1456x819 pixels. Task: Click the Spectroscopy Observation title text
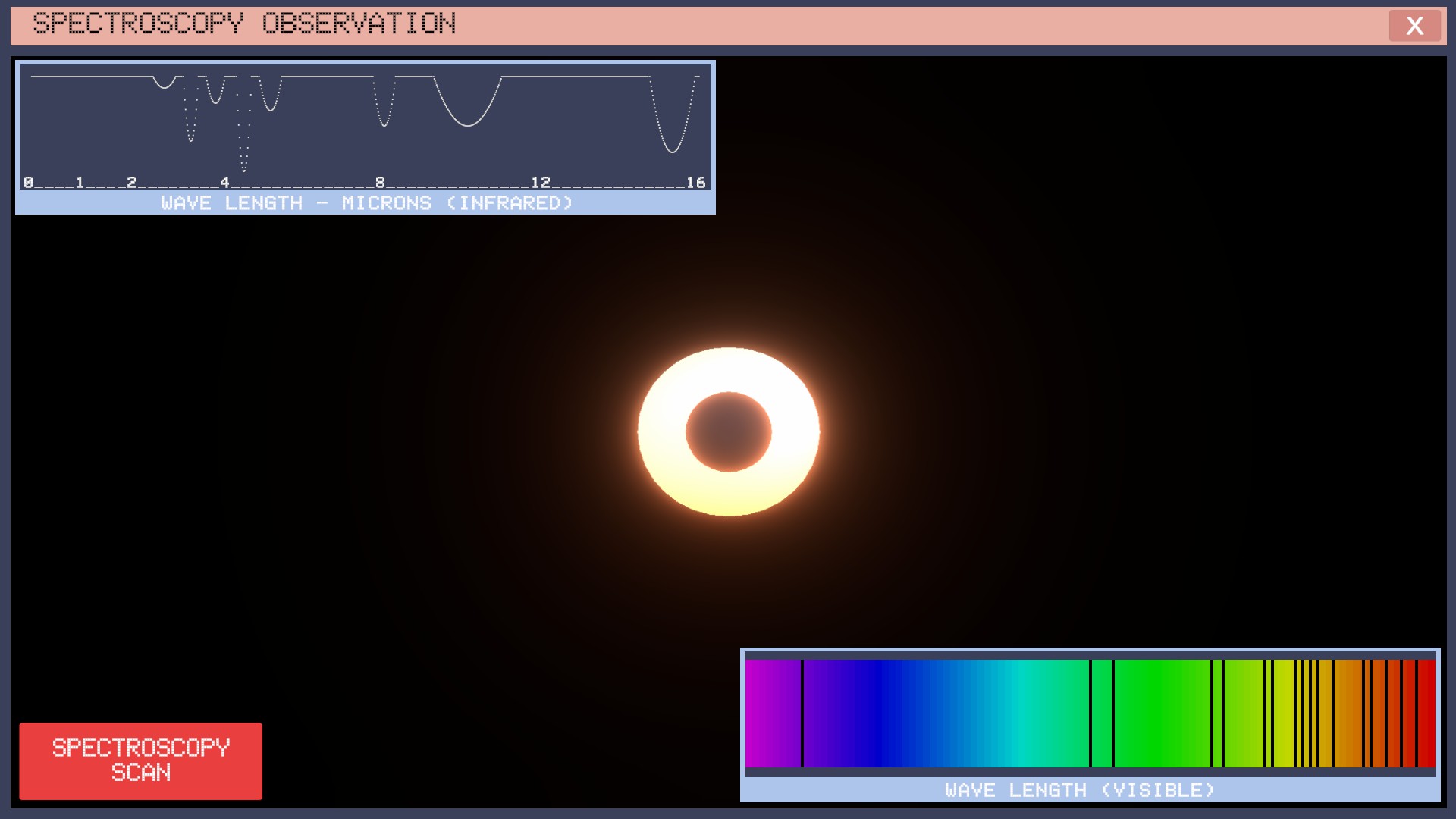pos(243,24)
